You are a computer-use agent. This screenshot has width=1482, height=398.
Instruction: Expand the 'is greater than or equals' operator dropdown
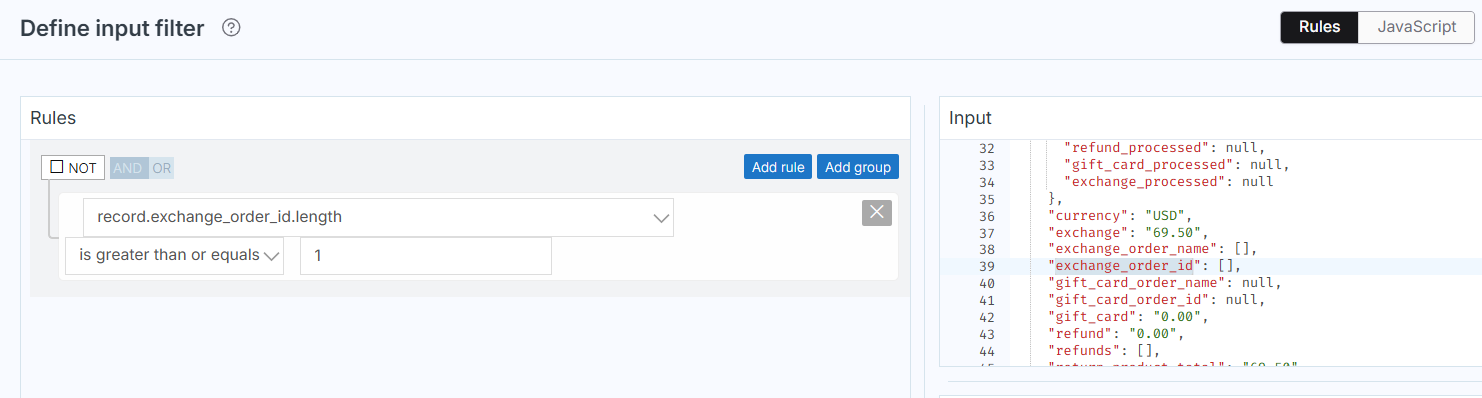pos(174,255)
